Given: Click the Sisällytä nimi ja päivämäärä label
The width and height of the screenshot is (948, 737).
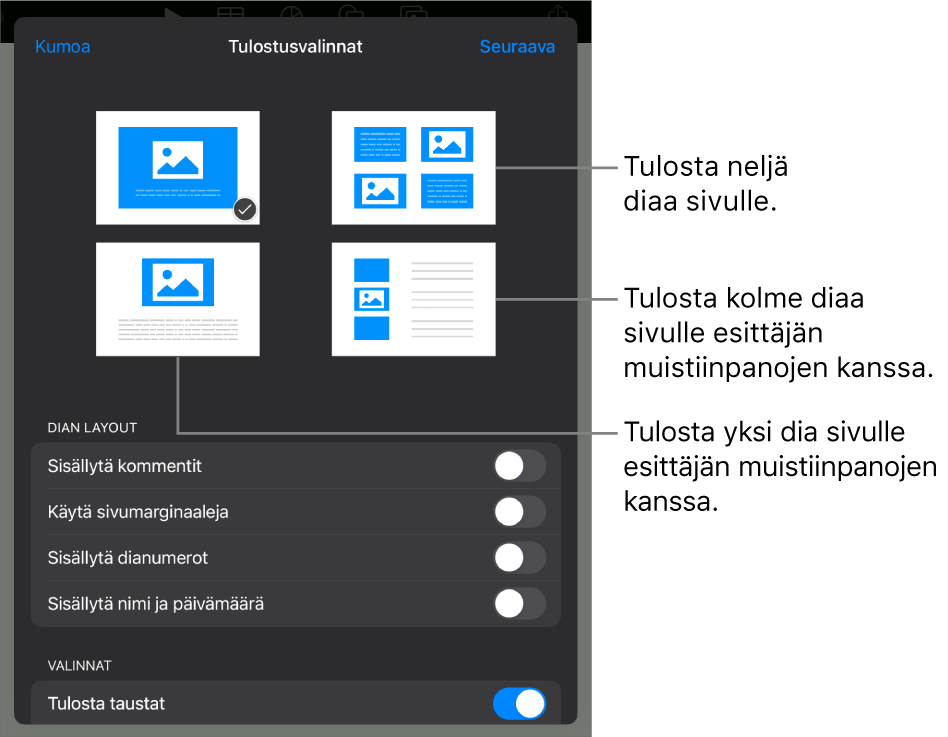Looking at the screenshot, I should [155, 603].
